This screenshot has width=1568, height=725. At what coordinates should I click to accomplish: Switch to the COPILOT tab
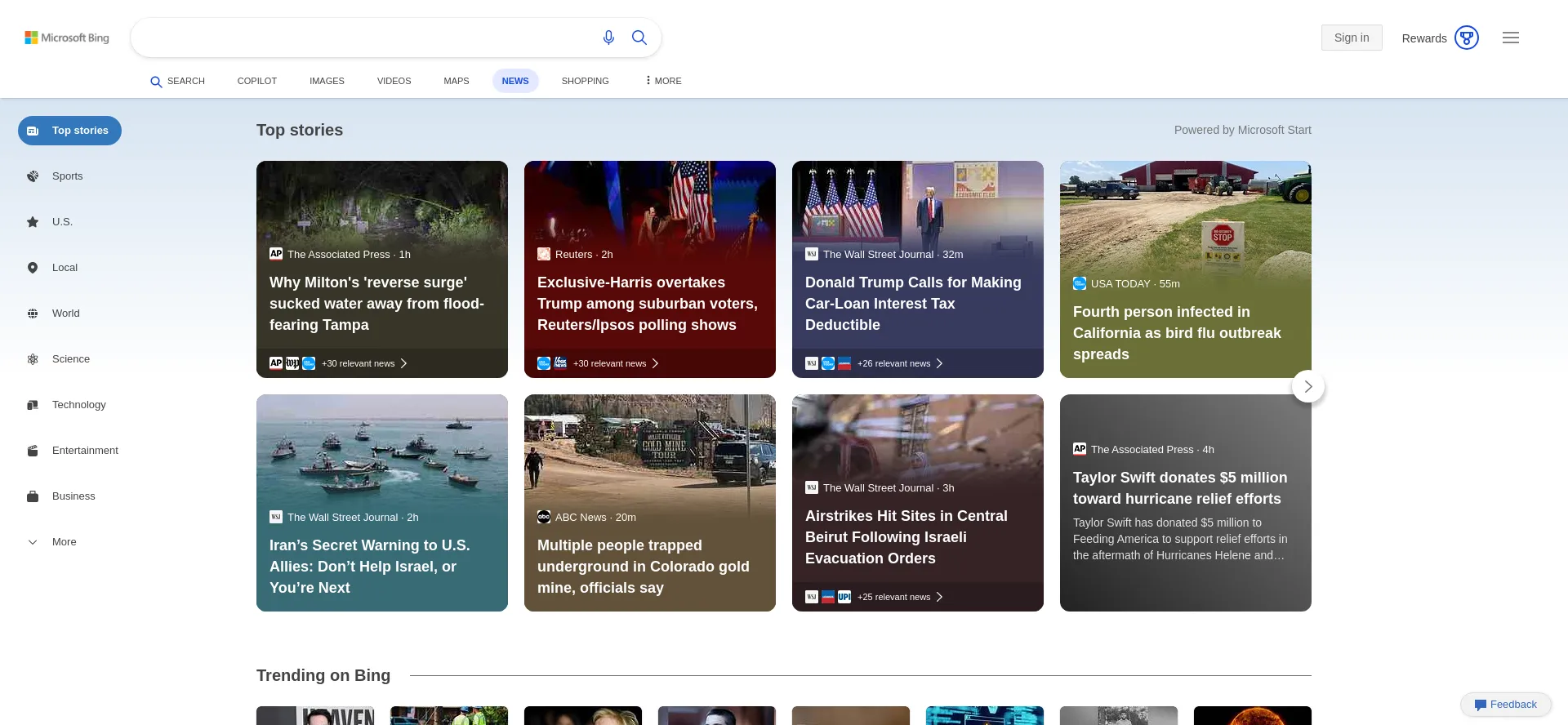(257, 81)
